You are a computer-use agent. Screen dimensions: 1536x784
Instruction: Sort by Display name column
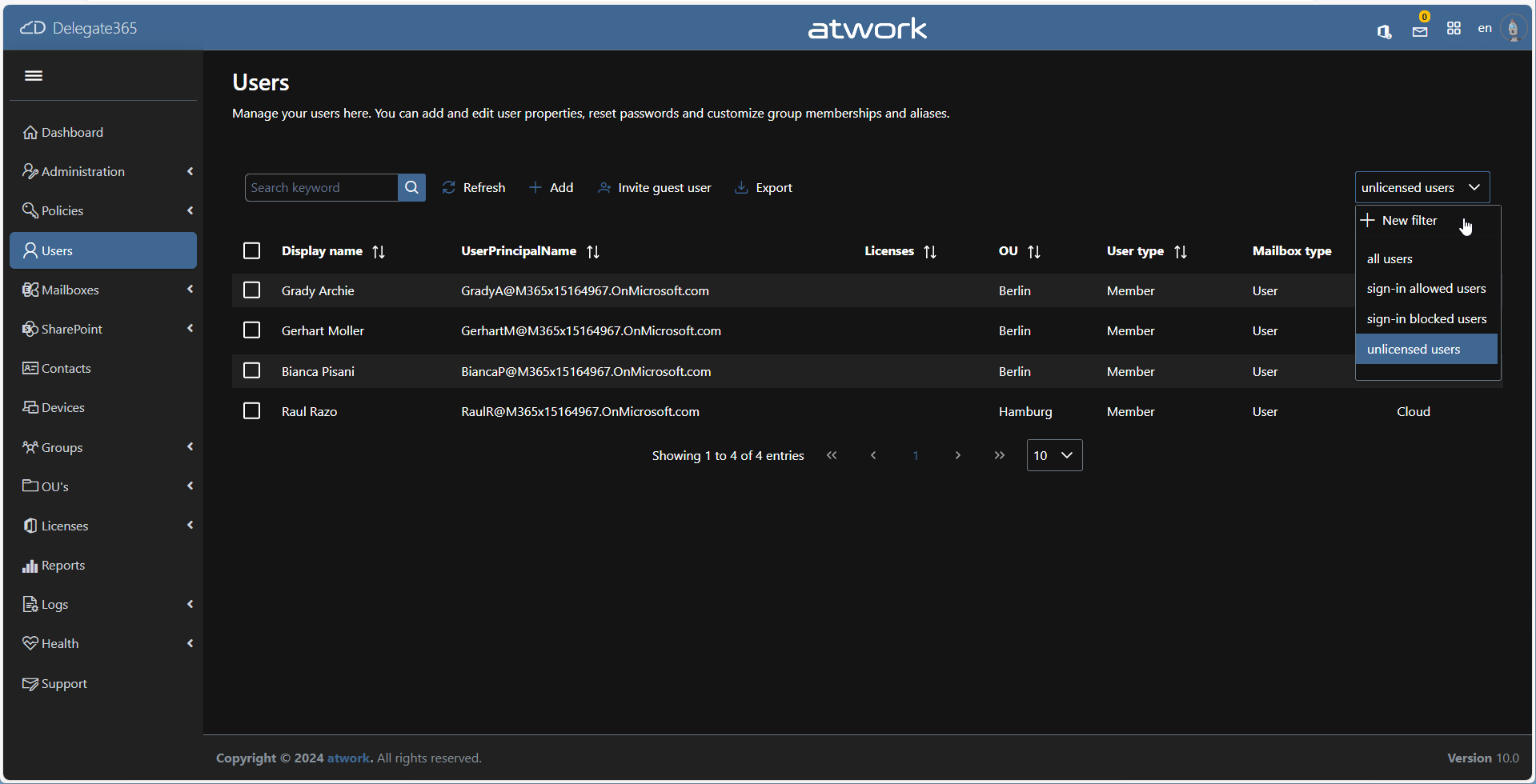point(379,252)
